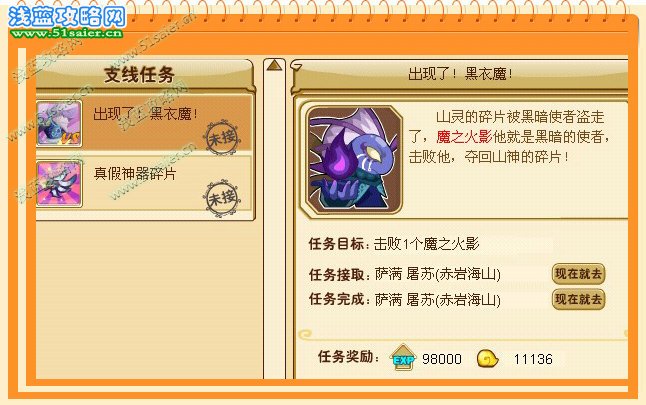Click the scrollbar track below the arrow
This screenshot has width=646, height=405.
click(x=274, y=226)
